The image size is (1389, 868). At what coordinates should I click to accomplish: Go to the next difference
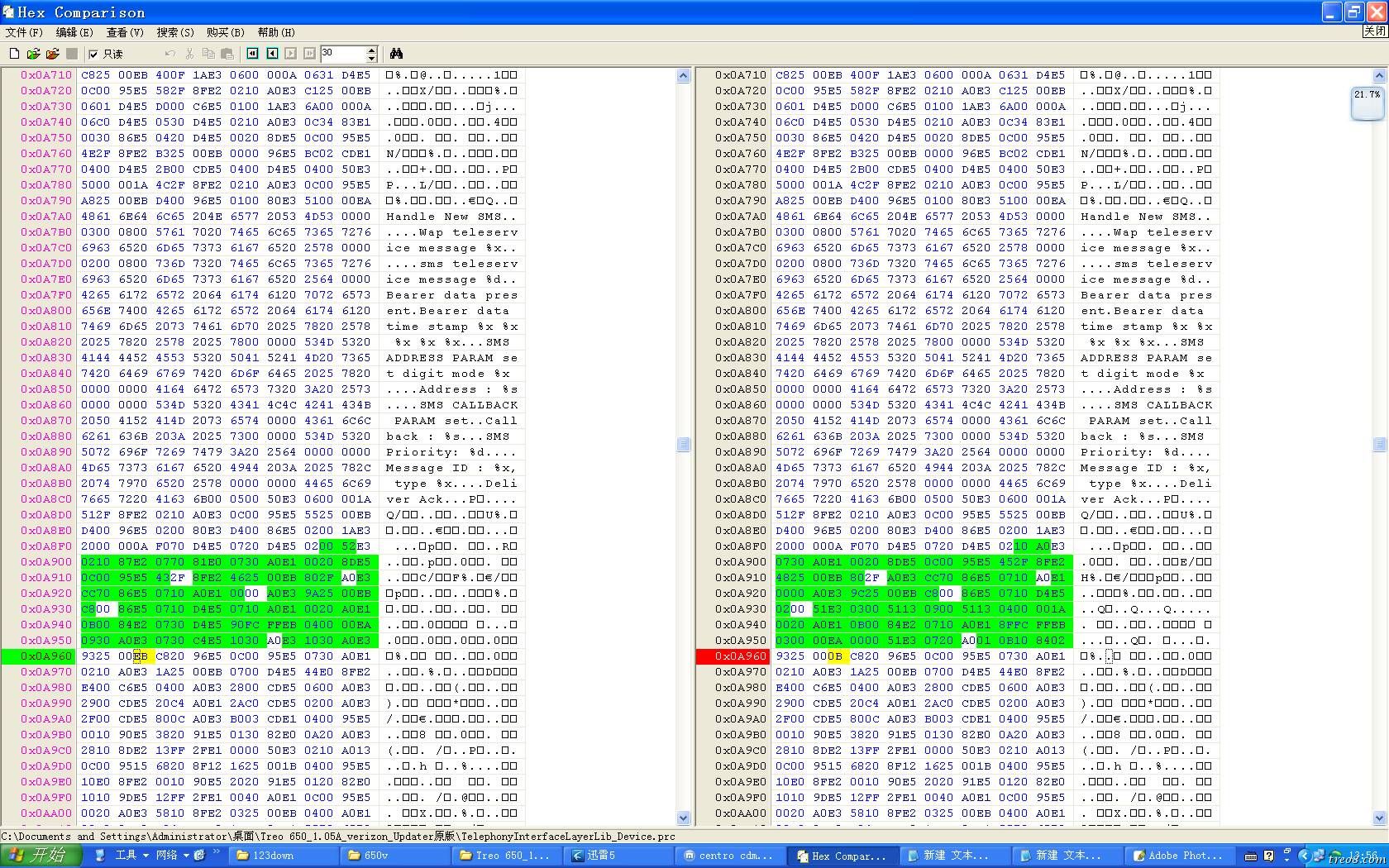click(x=291, y=54)
